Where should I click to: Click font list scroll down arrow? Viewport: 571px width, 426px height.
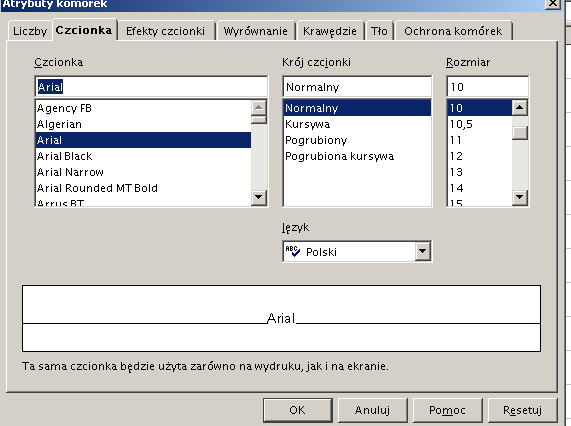click(259, 197)
